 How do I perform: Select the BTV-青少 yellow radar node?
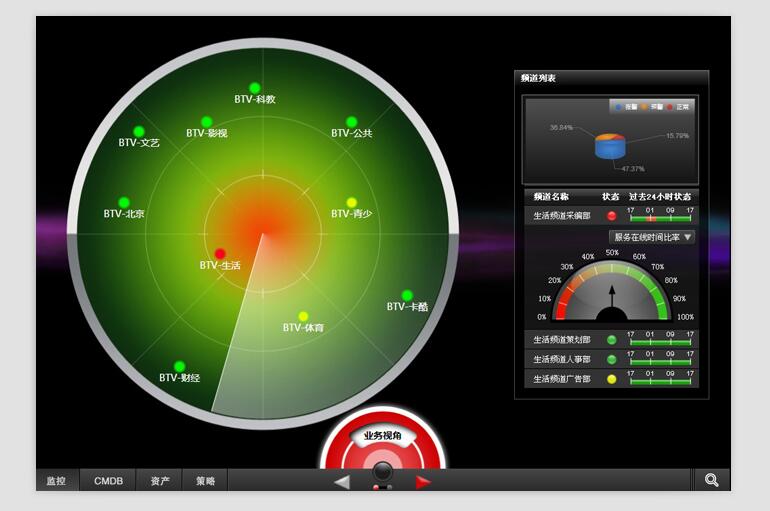click(352, 202)
